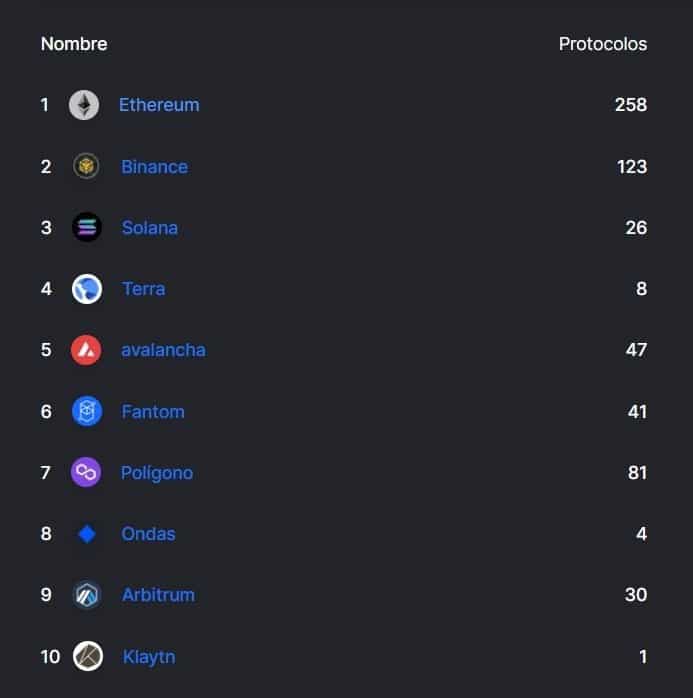The width and height of the screenshot is (693, 698).
Task: Open the Ethereum chain link
Action: 159,105
